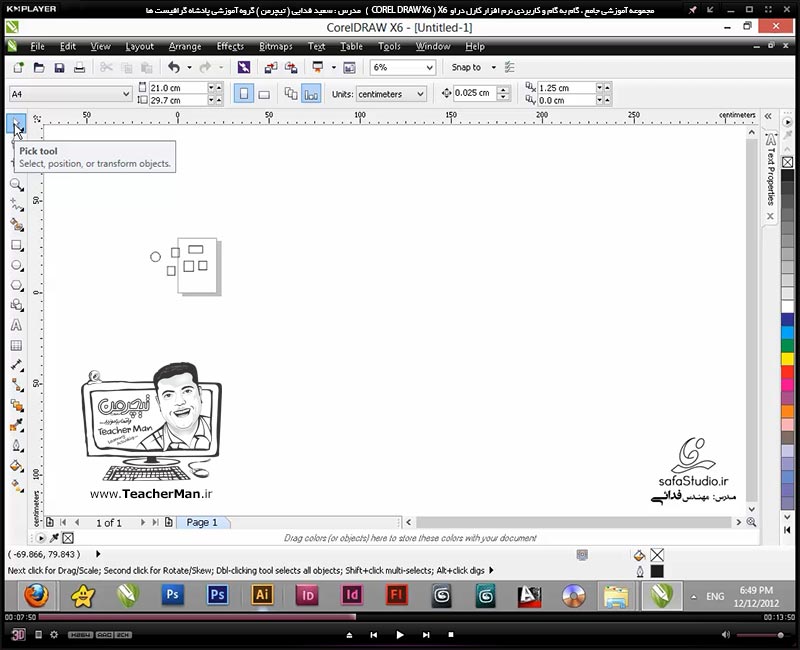The image size is (800, 650).
Task: Click the nudge distance 0.025 cm field
Action: coord(474,93)
